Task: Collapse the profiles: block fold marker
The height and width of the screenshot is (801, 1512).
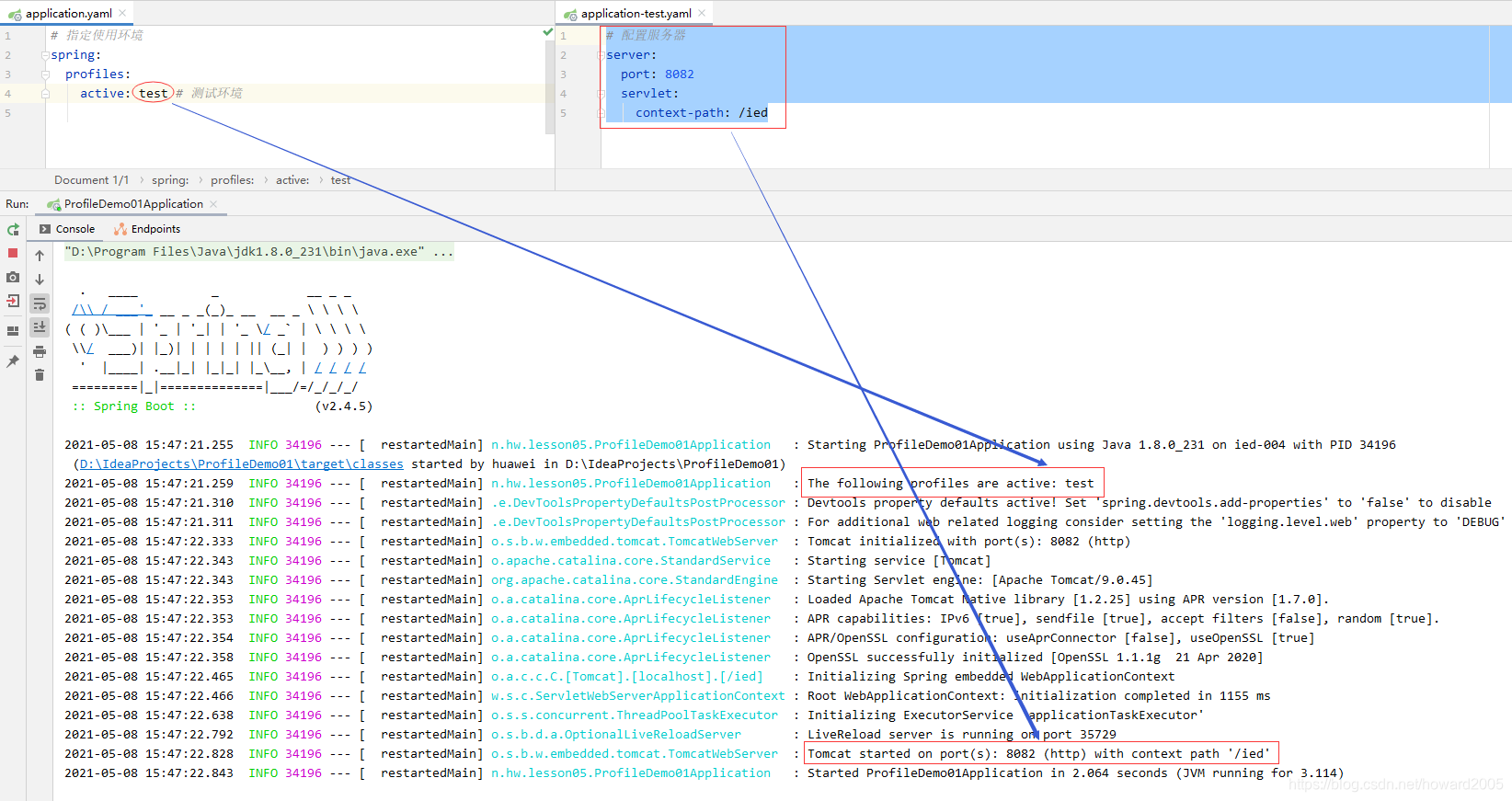Action: [45, 74]
